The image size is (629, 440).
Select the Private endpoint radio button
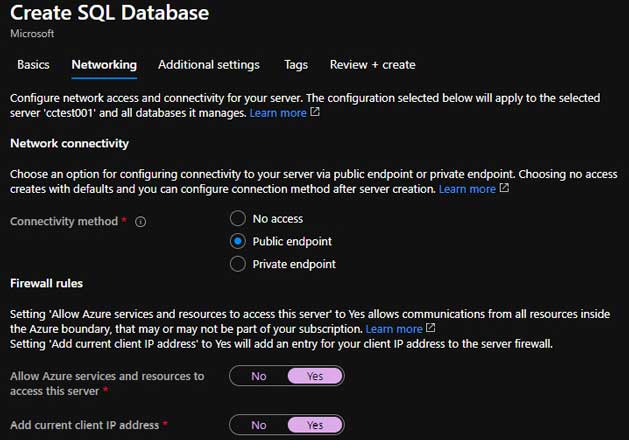click(237, 264)
